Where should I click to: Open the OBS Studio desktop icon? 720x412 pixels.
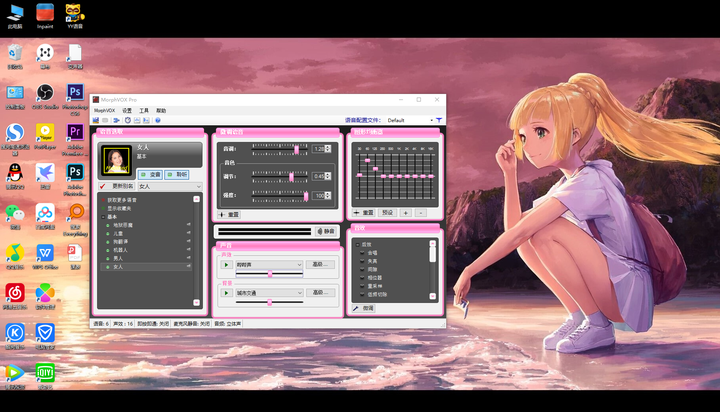click(45, 96)
